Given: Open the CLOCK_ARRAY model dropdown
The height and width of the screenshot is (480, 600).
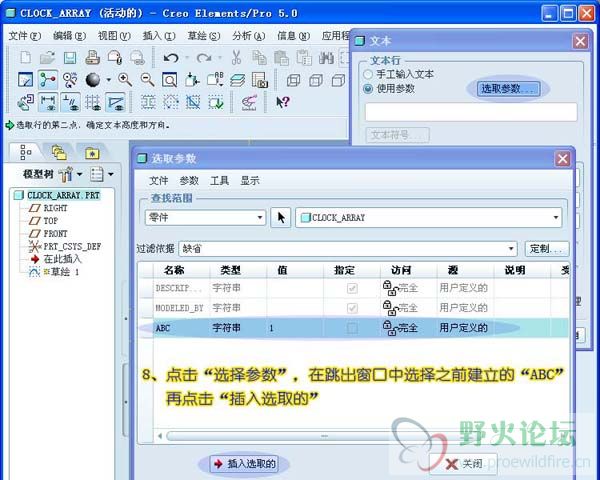Looking at the screenshot, I should [x=556, y=217].
